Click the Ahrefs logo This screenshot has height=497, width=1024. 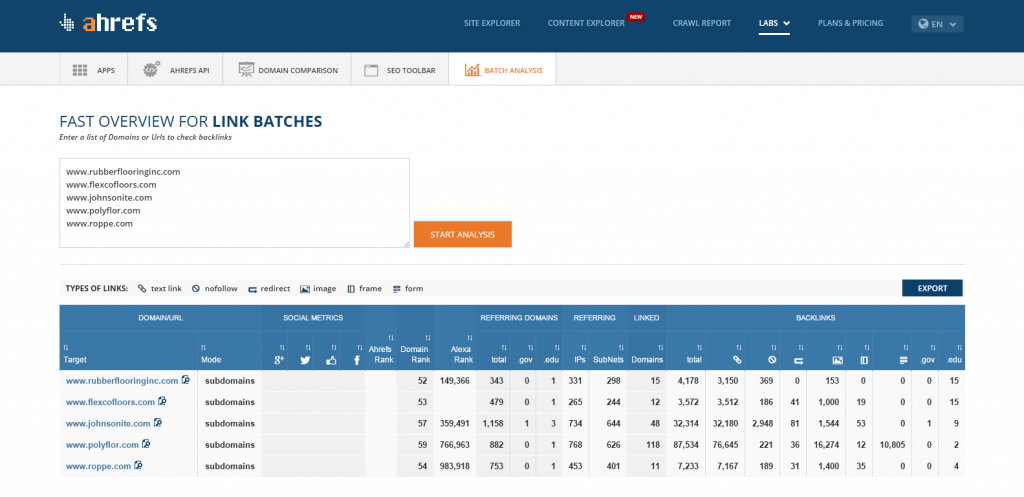click(108, 23)
